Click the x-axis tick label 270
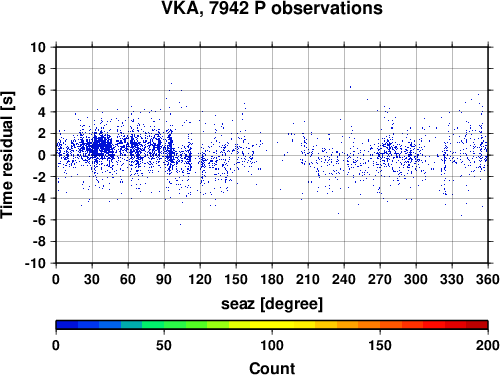The width and height of the screenshot is (500, 375). point(380,279)
